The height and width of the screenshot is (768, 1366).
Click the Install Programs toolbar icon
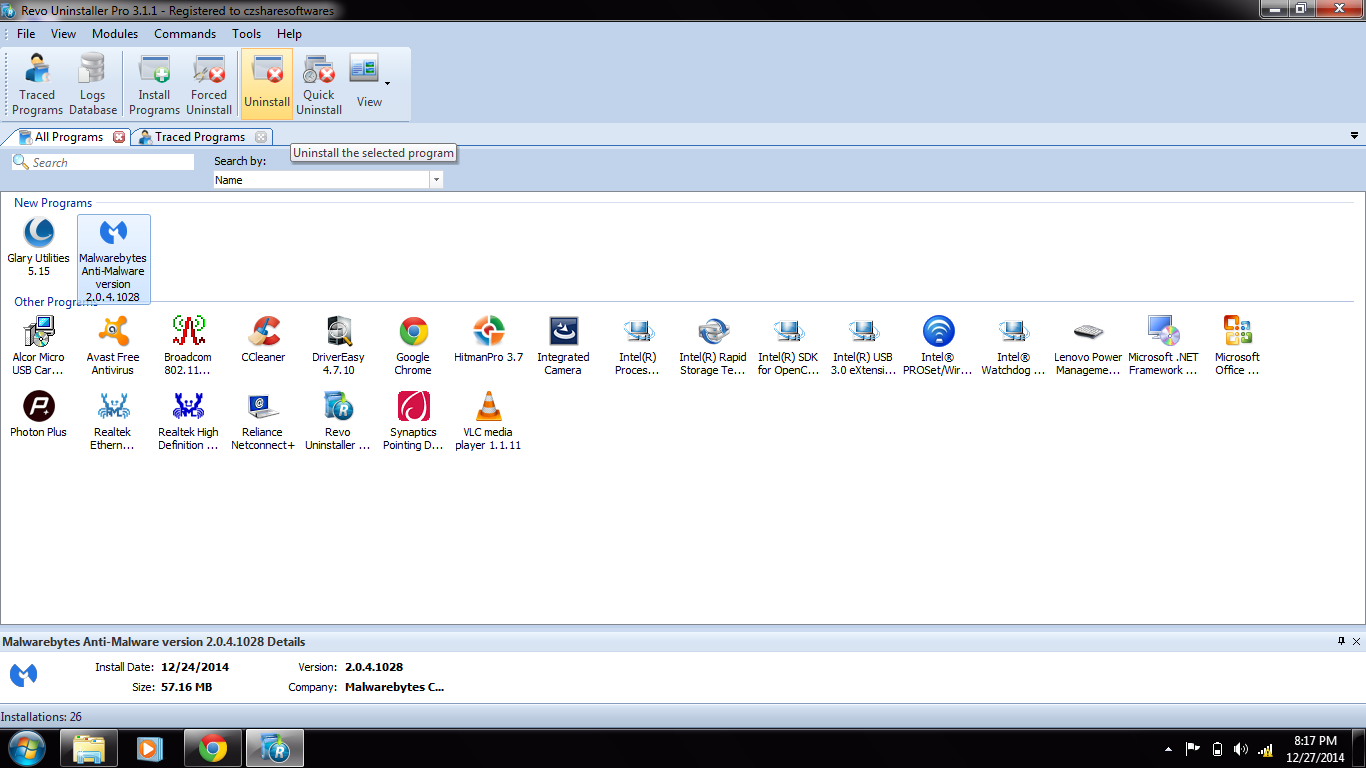154,84
